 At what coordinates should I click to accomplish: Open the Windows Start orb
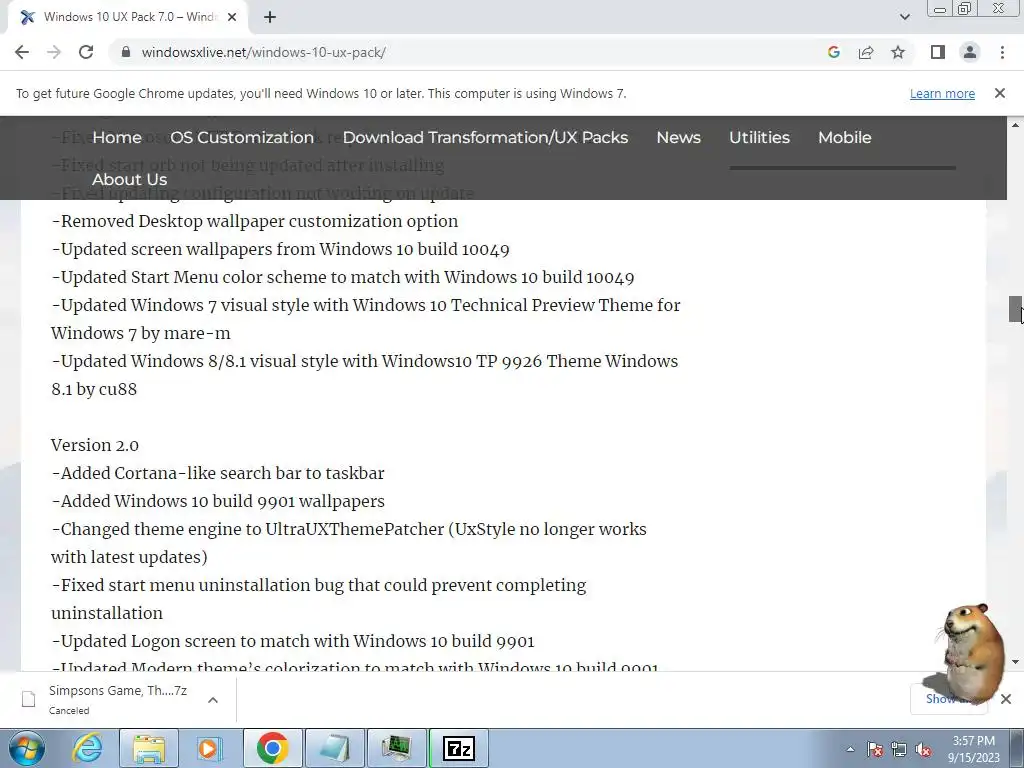pos(26,748)
